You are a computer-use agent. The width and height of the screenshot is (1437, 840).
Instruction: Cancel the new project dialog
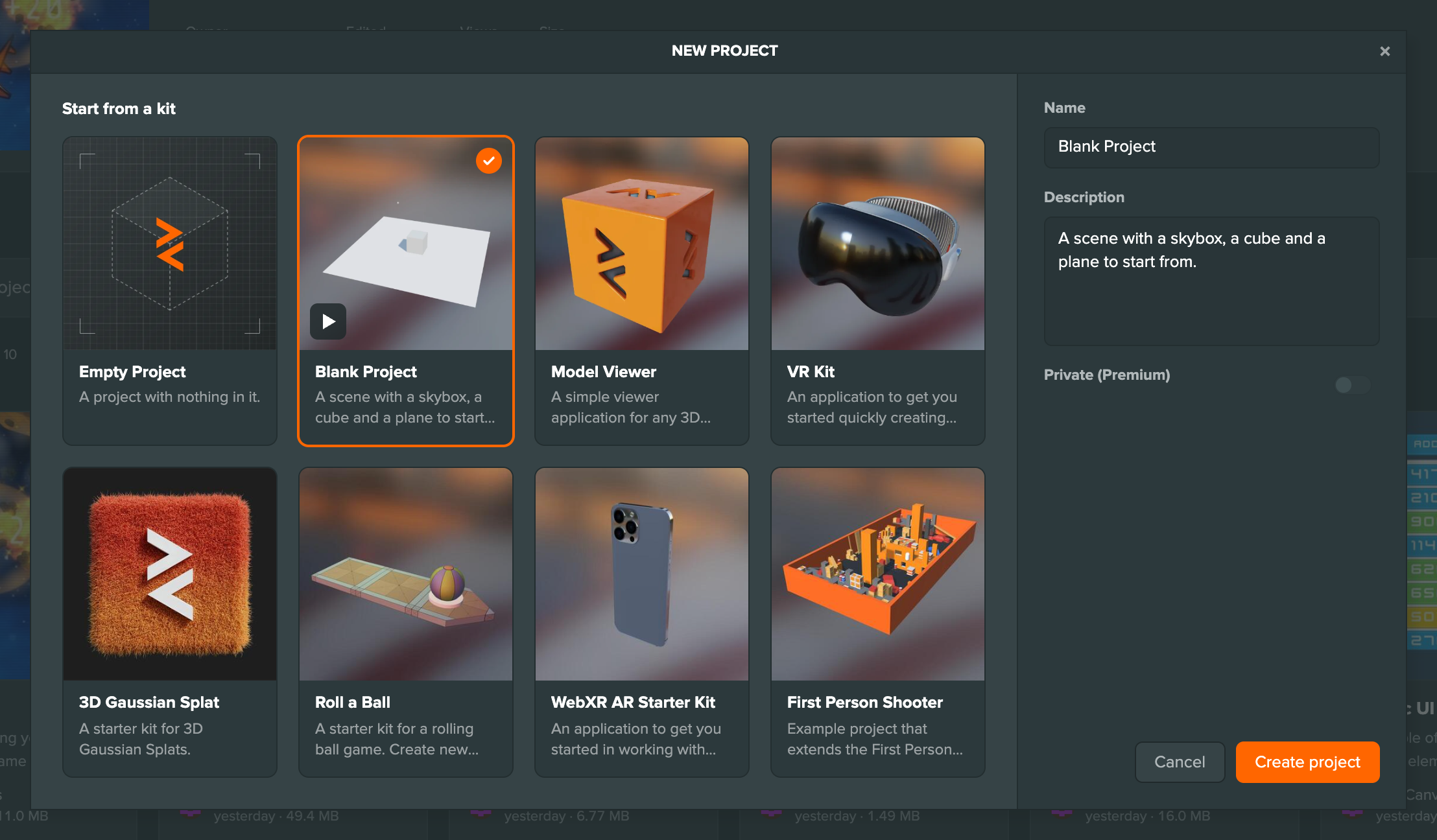click(x=1180, y=762)
